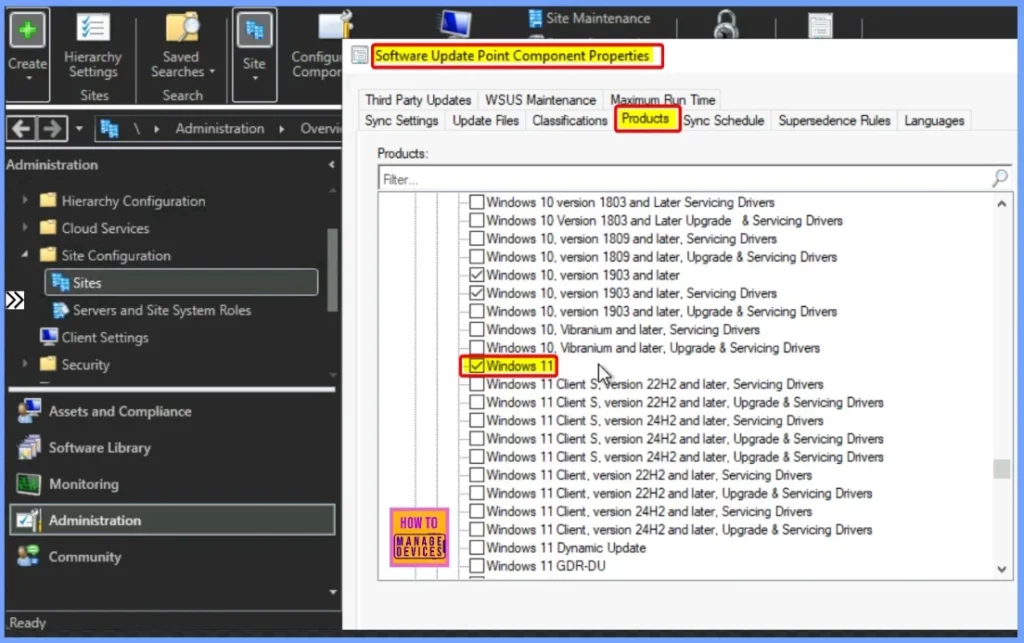1024x643 pixels.
Task: Collapse the Site Configuration tree node
Action: tap(25, 255)
